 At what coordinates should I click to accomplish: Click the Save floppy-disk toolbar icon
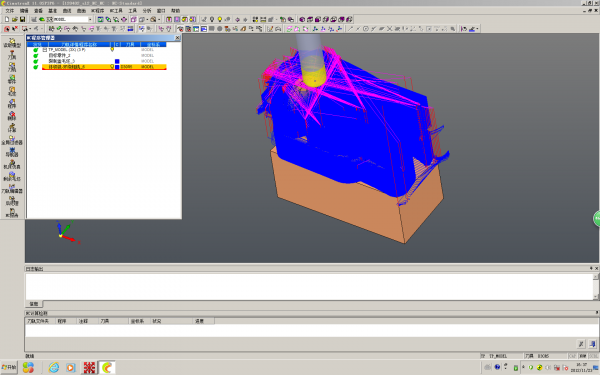(22, 19)
